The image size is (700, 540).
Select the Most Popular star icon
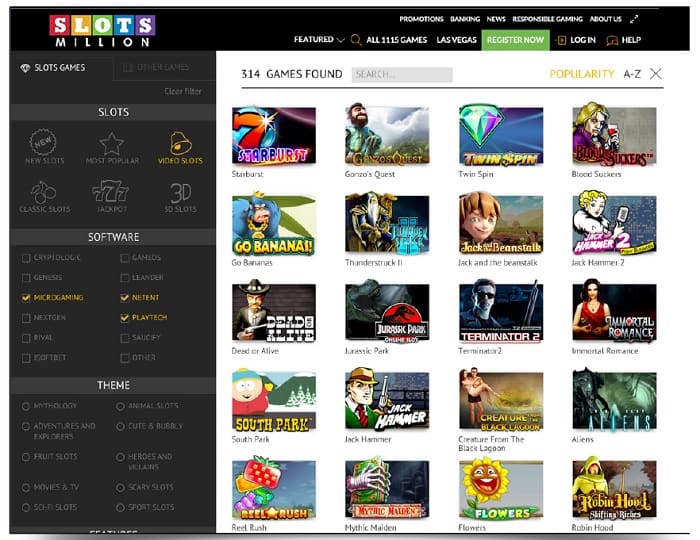tap(112, 143)
